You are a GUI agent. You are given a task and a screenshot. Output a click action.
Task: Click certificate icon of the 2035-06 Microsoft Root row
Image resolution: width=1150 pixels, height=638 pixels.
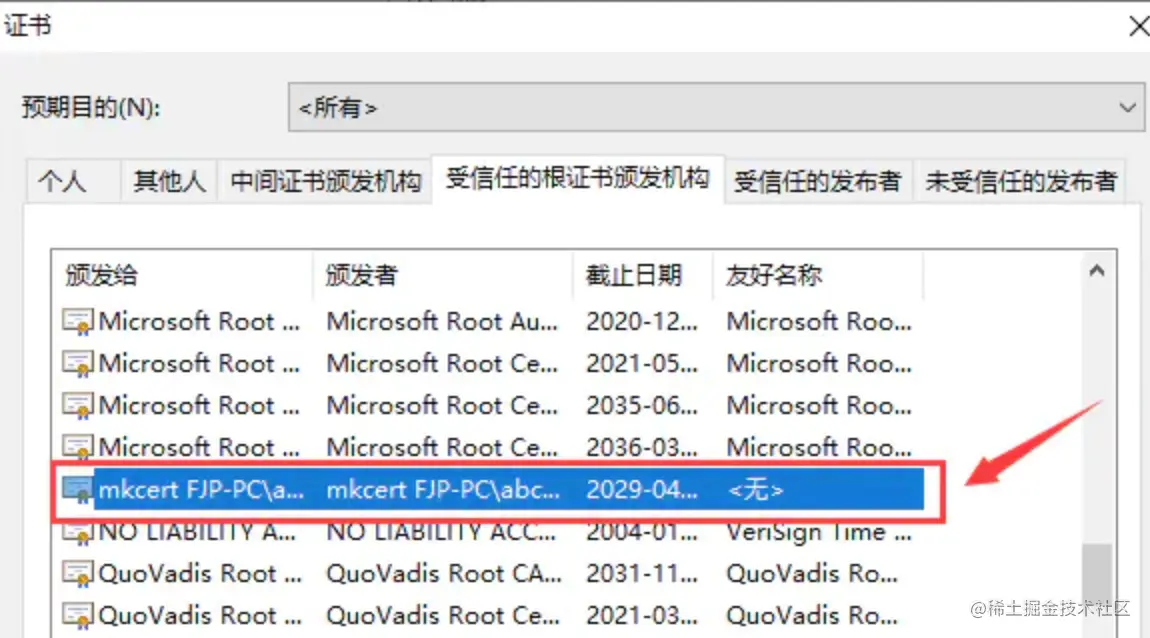tap(77, 405)
